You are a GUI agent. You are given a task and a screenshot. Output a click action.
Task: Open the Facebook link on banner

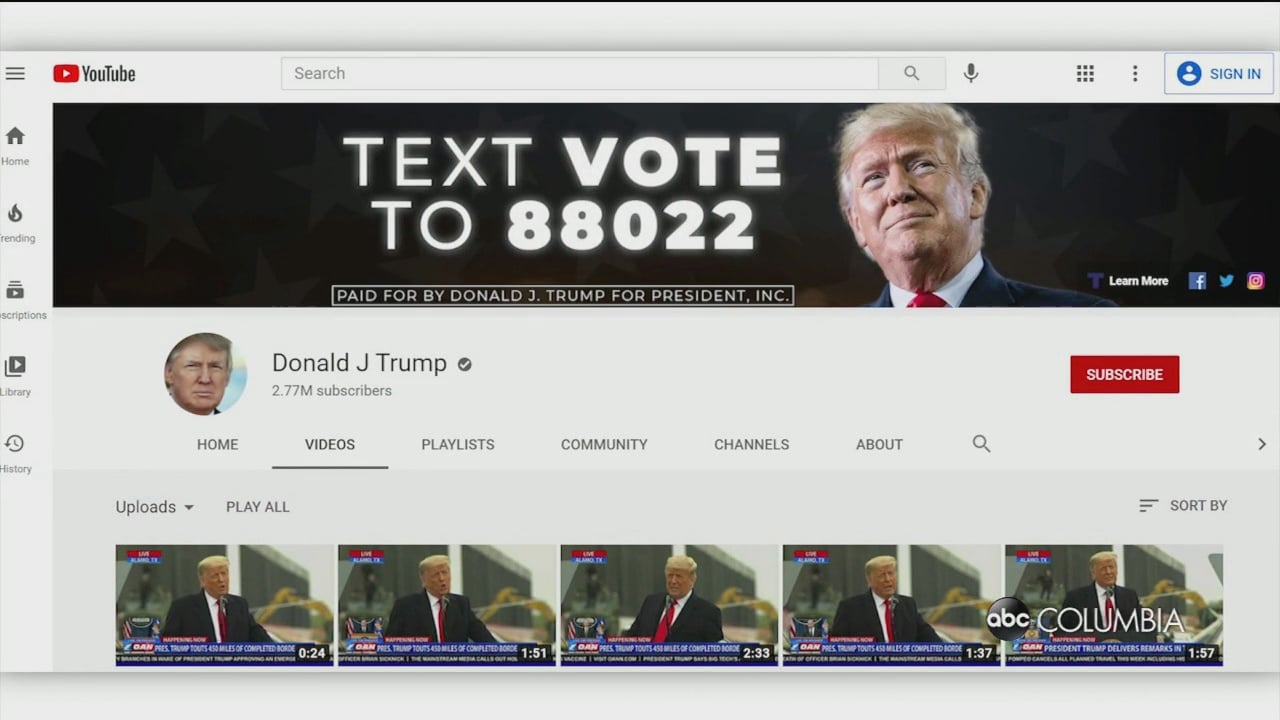[1197, 281]
